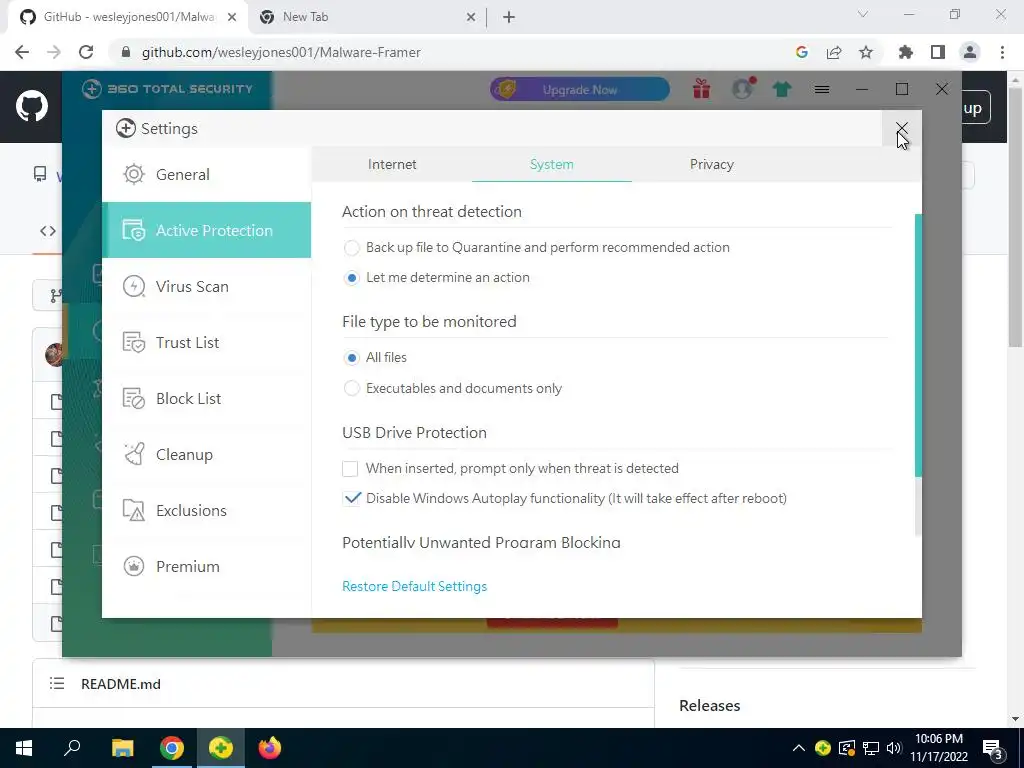This screenshot has height=768, width=1024.
Task: Switch to the Internet tab
Action: pos(392,165)
